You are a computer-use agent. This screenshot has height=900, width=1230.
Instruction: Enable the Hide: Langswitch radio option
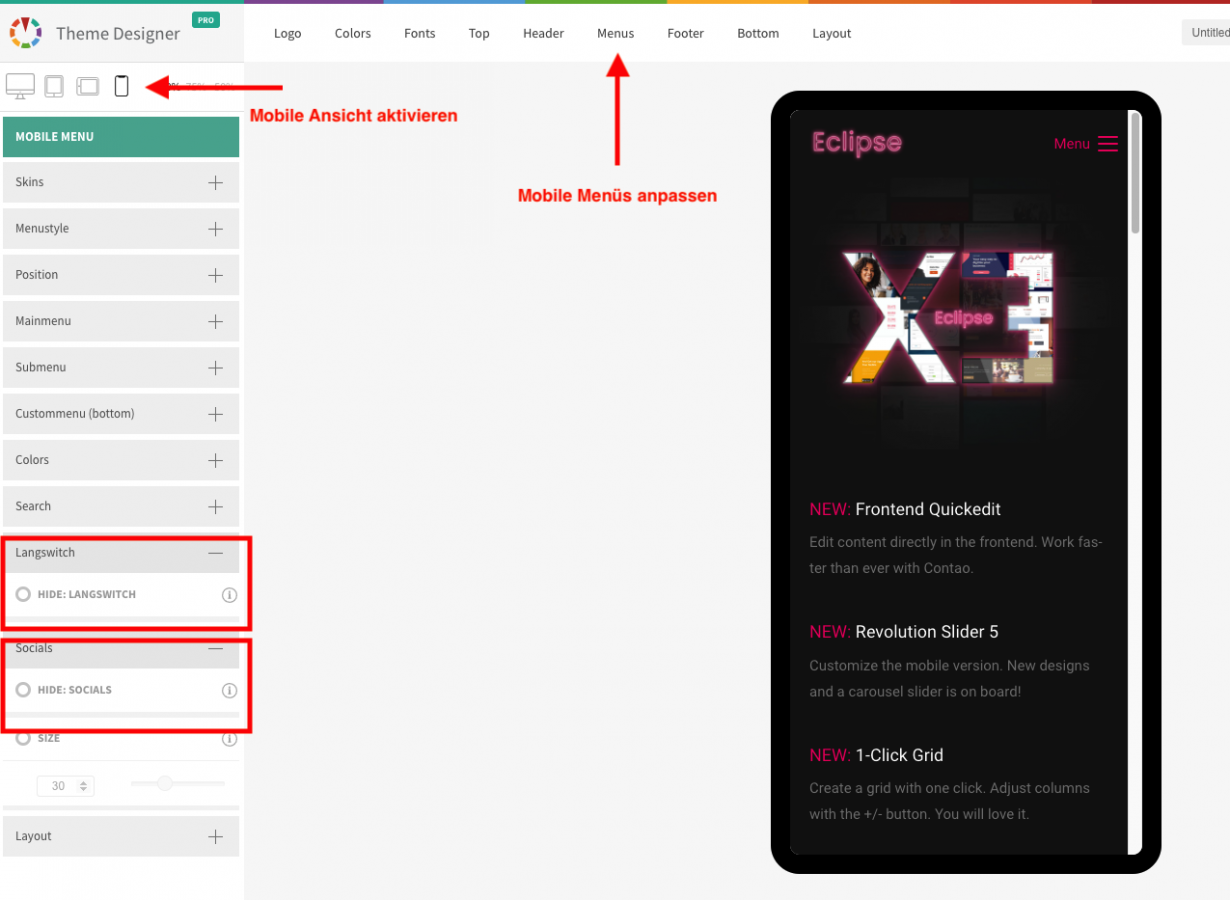[23, 594]
